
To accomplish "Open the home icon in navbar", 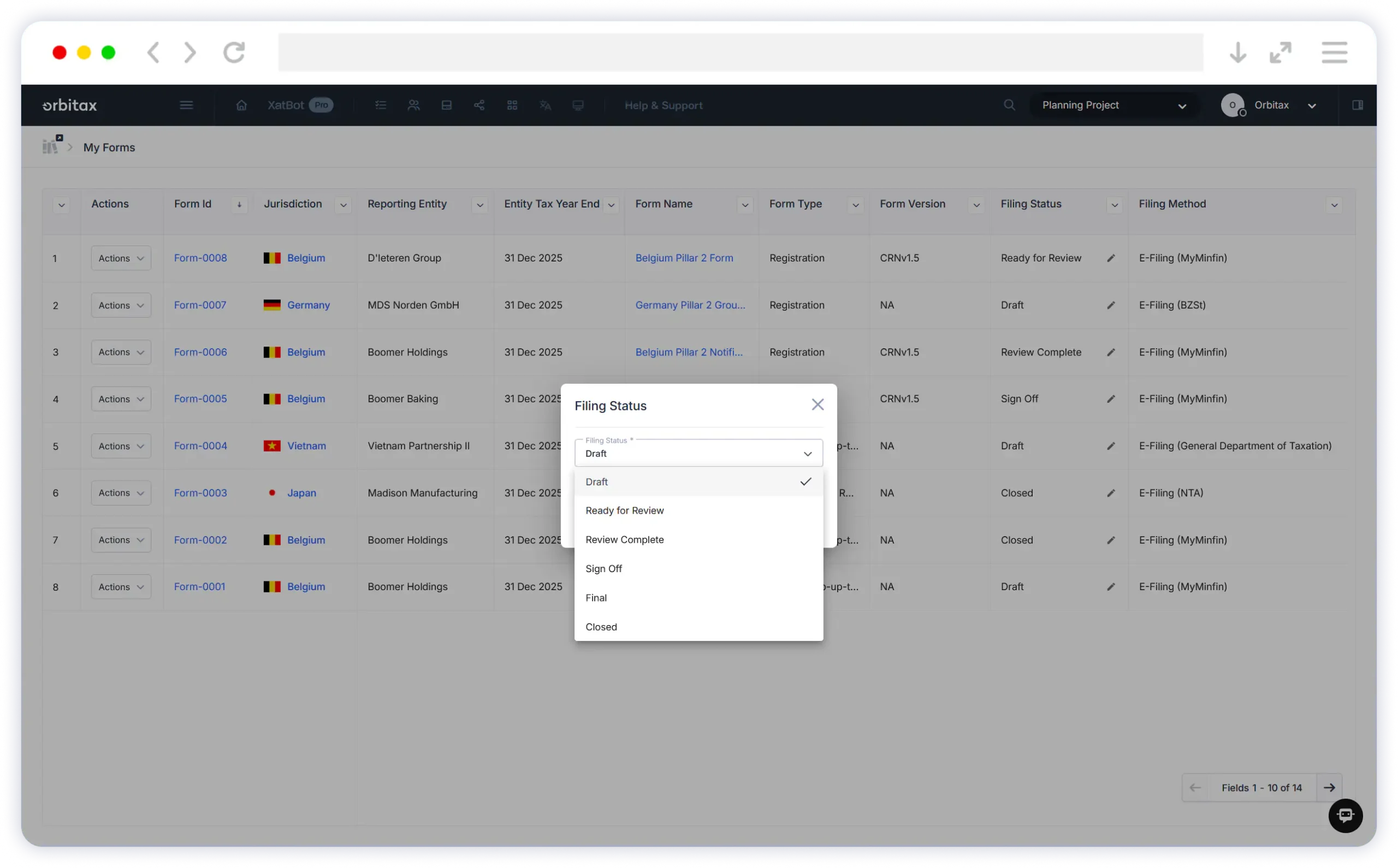I will click(241, 105).
